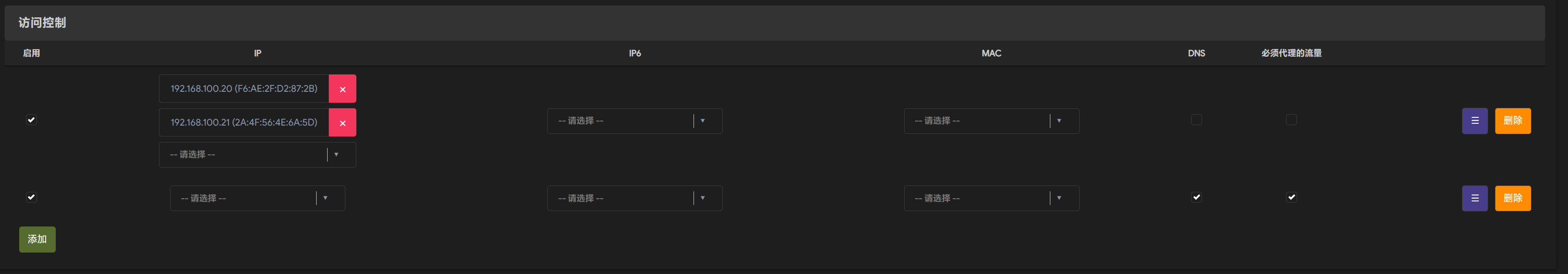Click the purple drag handle in first row
This screenshot has width=1568, height=274.
click(1474, 121)
